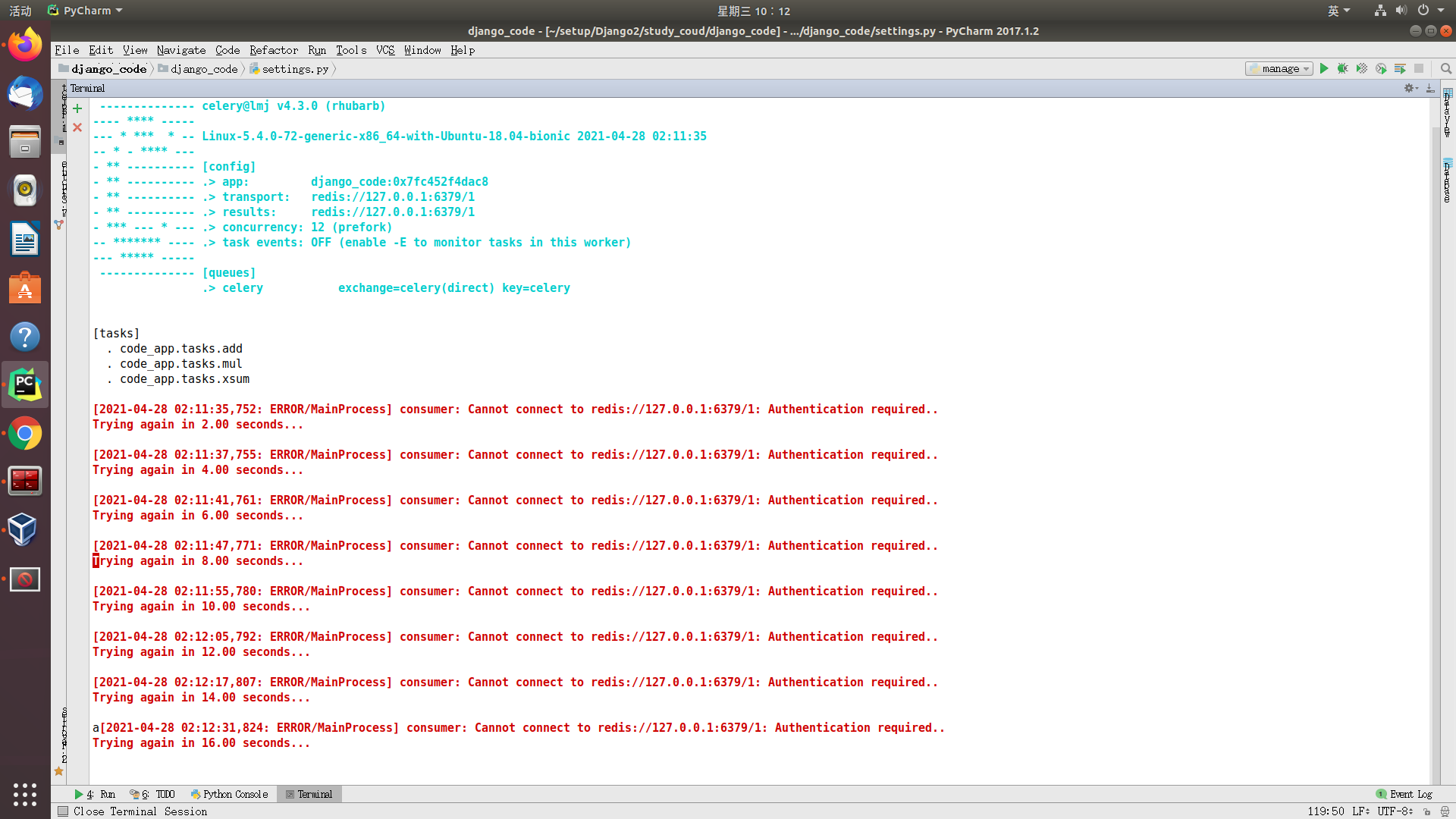Start debugging with the bug icon
Image resolution: width=1456 pixels, height=819 pixels.
tap(1343, 68)
